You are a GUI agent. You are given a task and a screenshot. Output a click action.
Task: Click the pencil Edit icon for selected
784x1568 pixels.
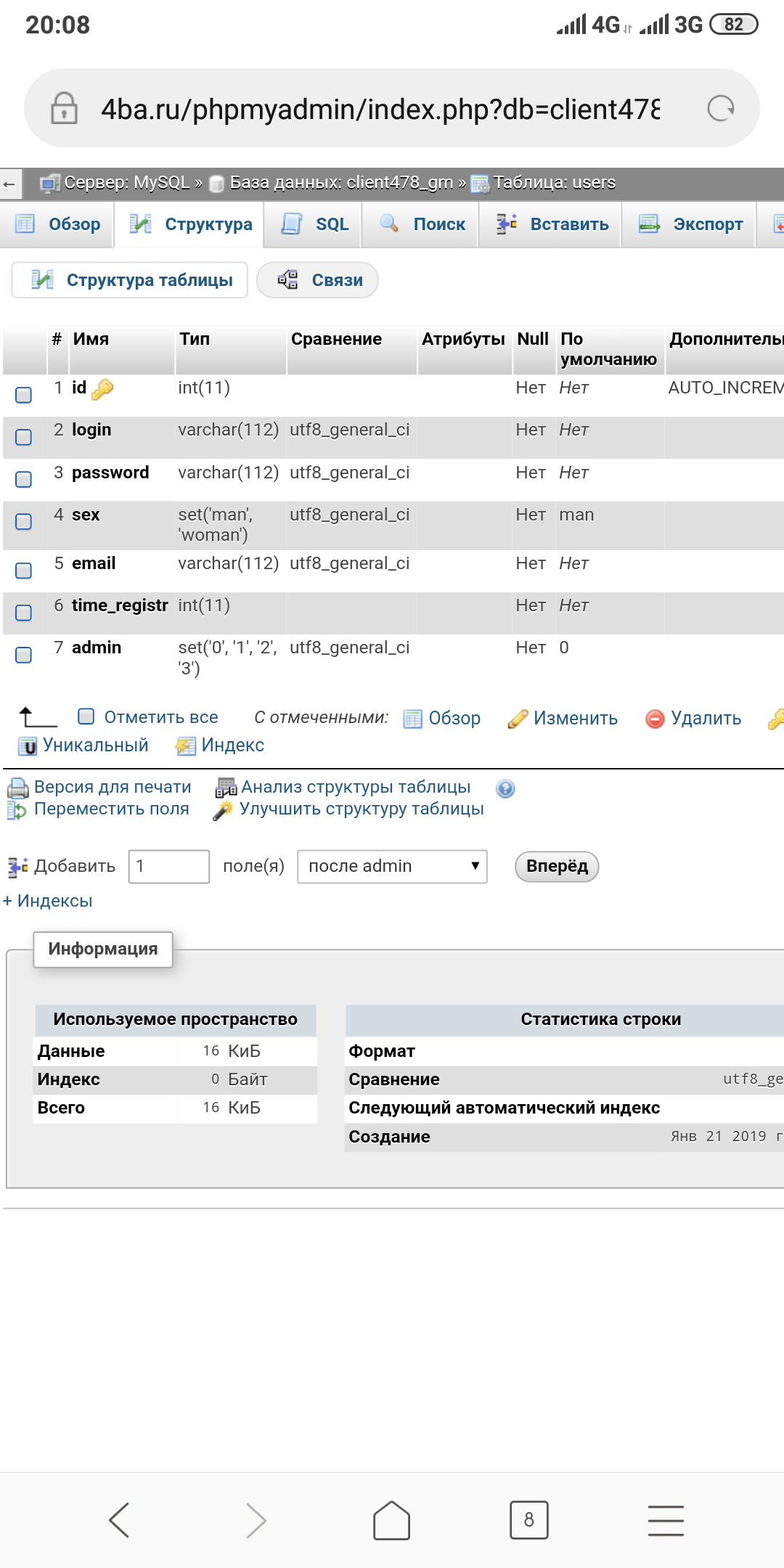click(x=518, y=719)
